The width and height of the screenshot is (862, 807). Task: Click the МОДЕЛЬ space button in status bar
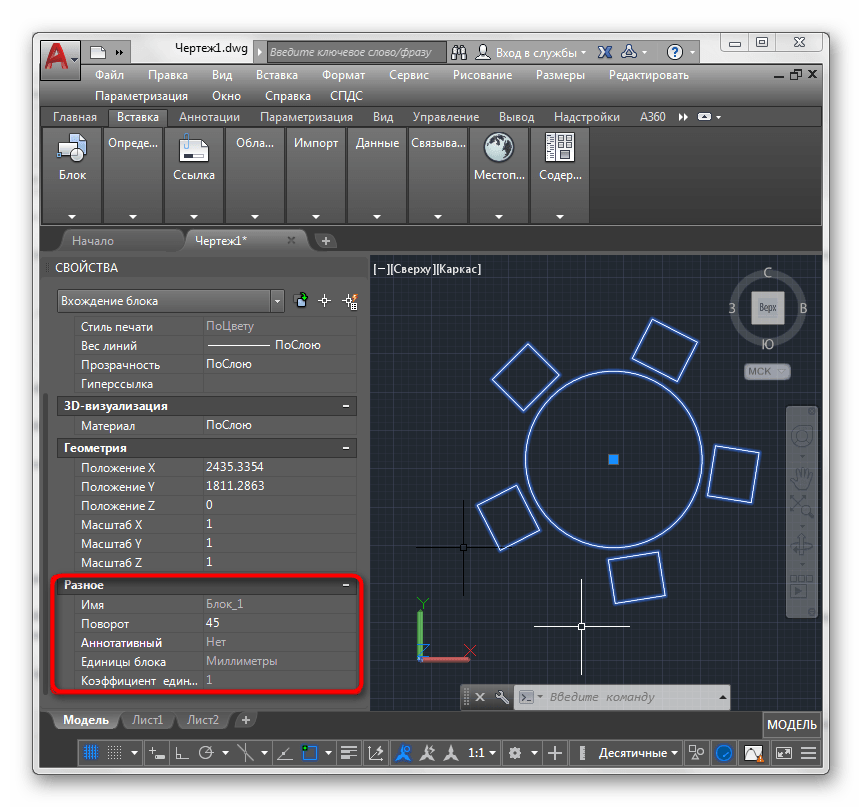(x=792, y=725)
